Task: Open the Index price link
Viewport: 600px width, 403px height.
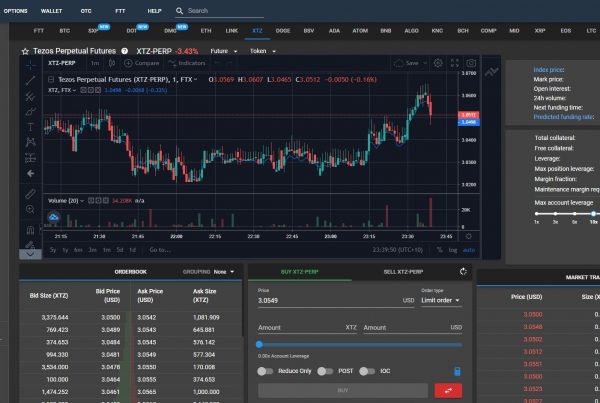Action: click(549, 70)
